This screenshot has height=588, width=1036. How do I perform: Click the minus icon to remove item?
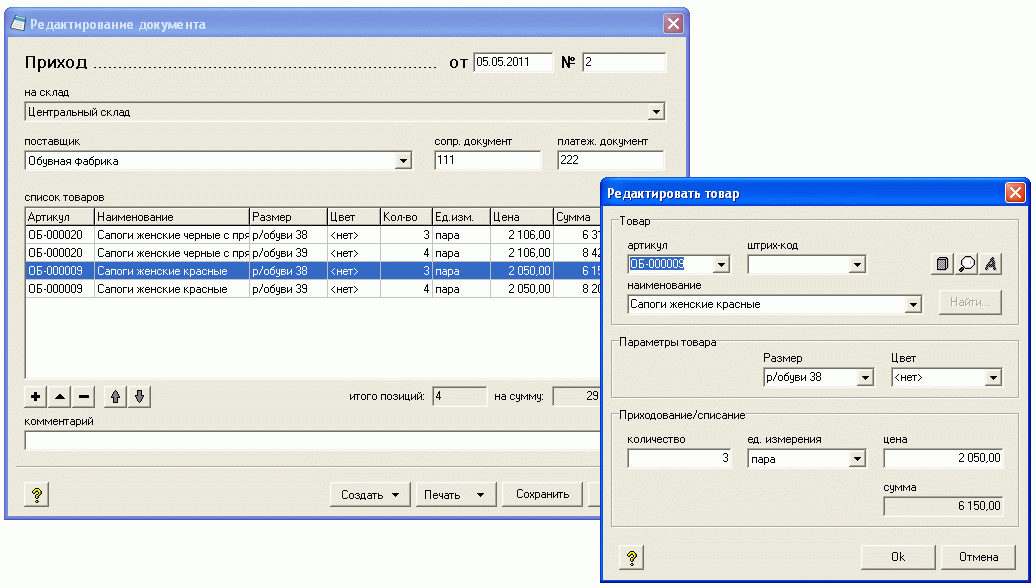coord(84,397)
